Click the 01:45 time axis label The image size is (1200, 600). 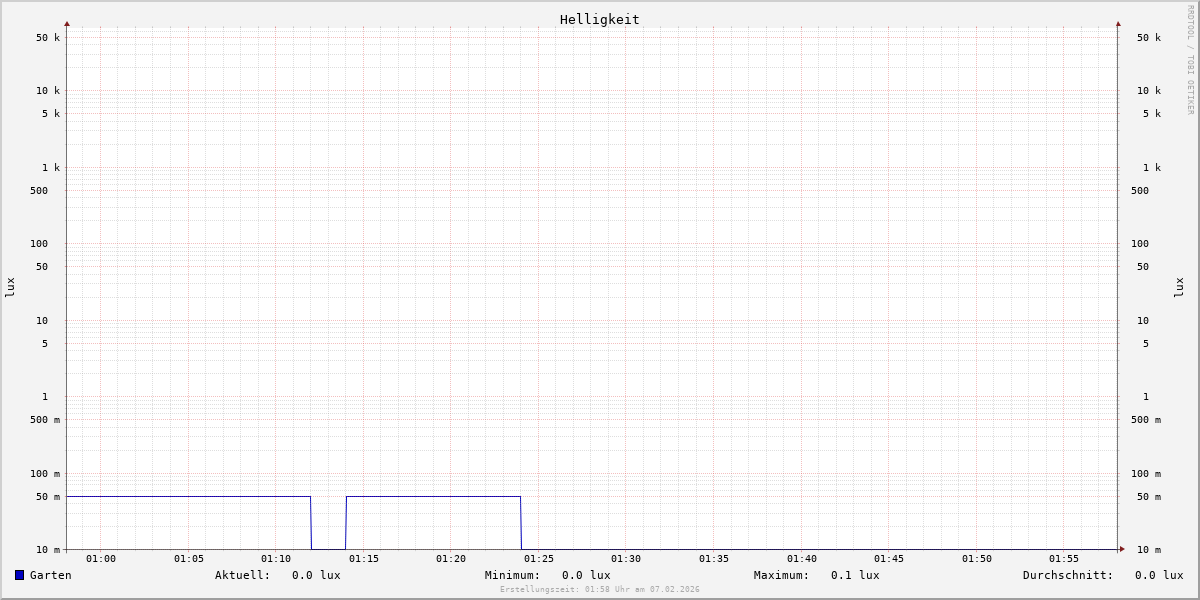(889, 559)
